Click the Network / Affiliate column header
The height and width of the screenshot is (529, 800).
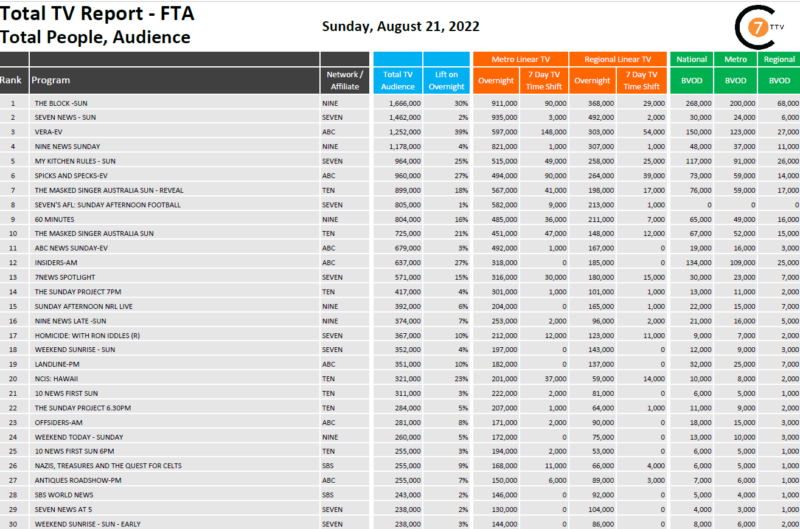[x=345, y=79]
